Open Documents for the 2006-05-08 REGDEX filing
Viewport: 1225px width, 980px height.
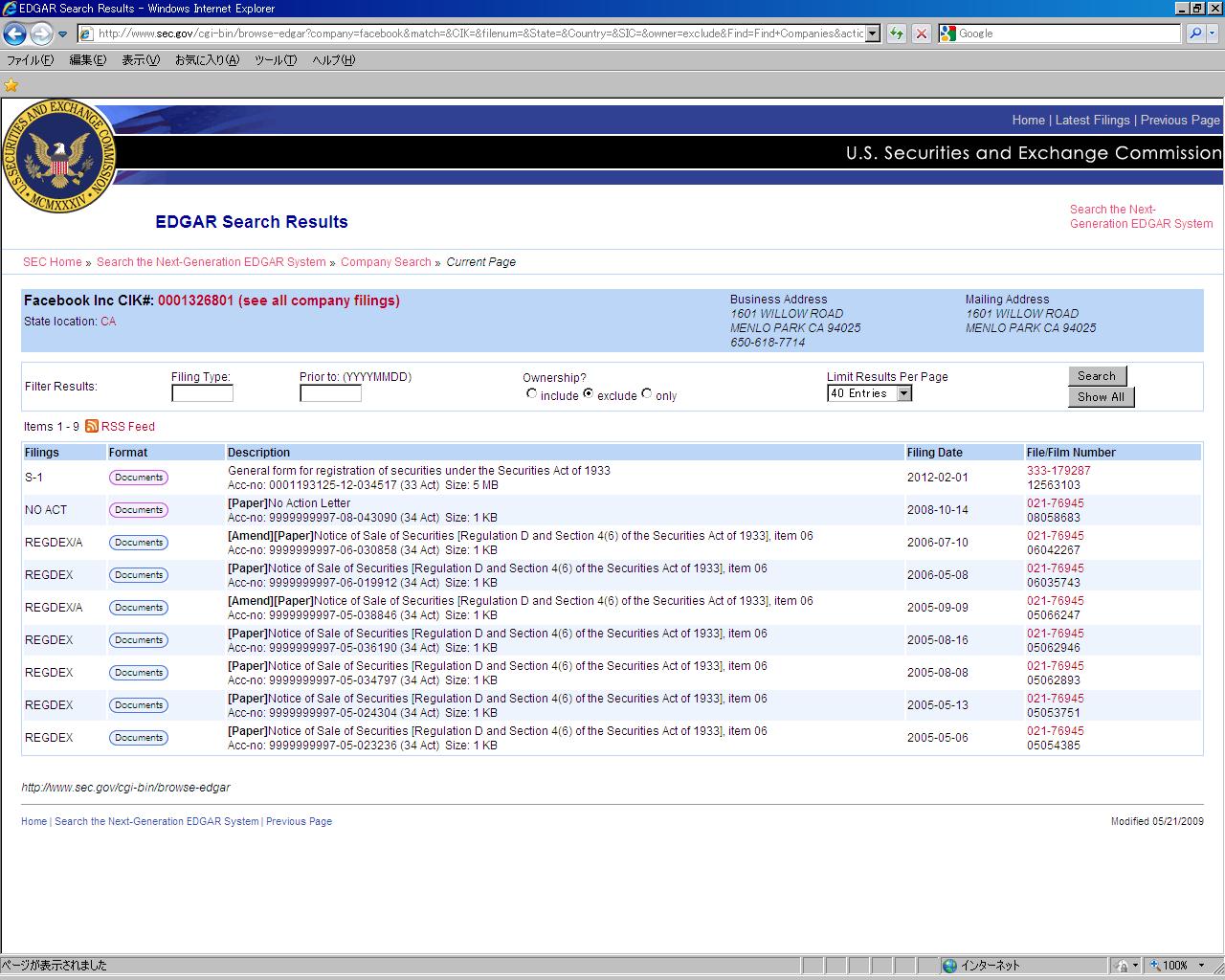(139, 575)
